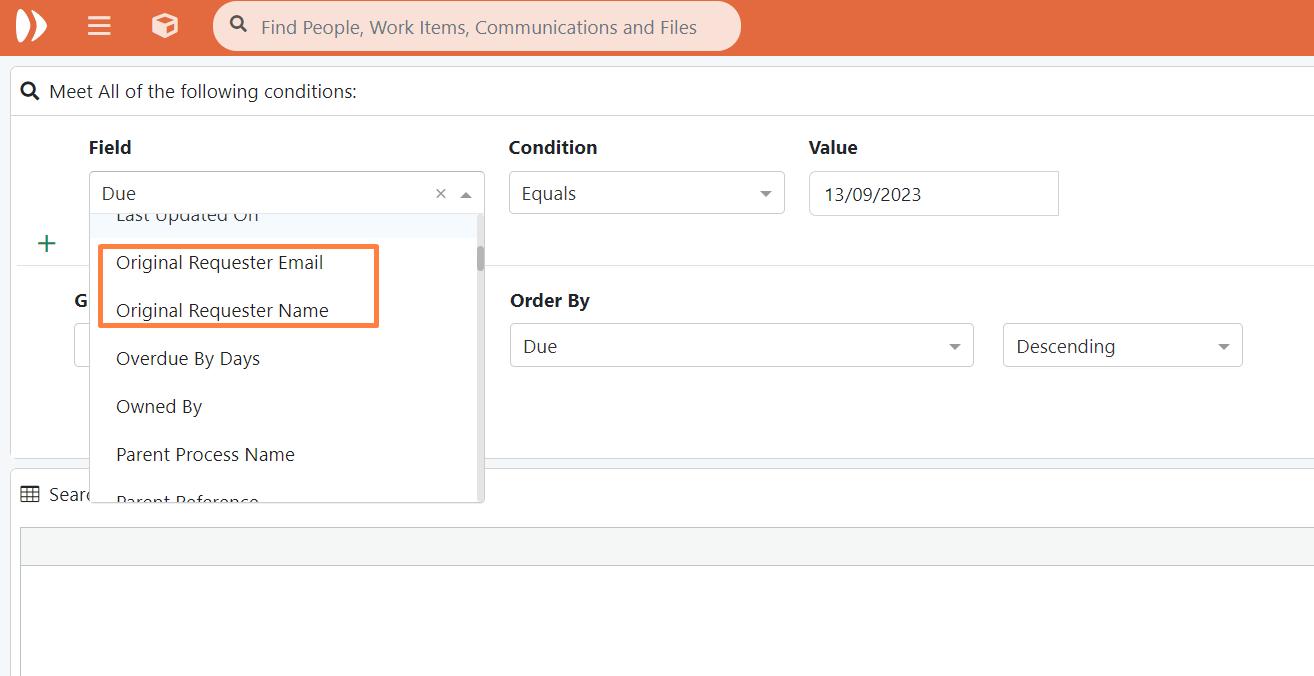Add a new condition with the plus icon
Viewport: 1314px width, 676px height.
click(x=46, y=244)
